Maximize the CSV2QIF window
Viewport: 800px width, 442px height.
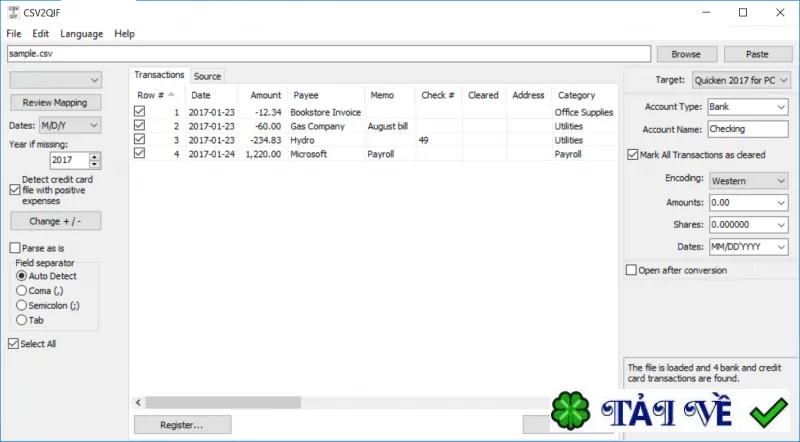click(743, 13)
